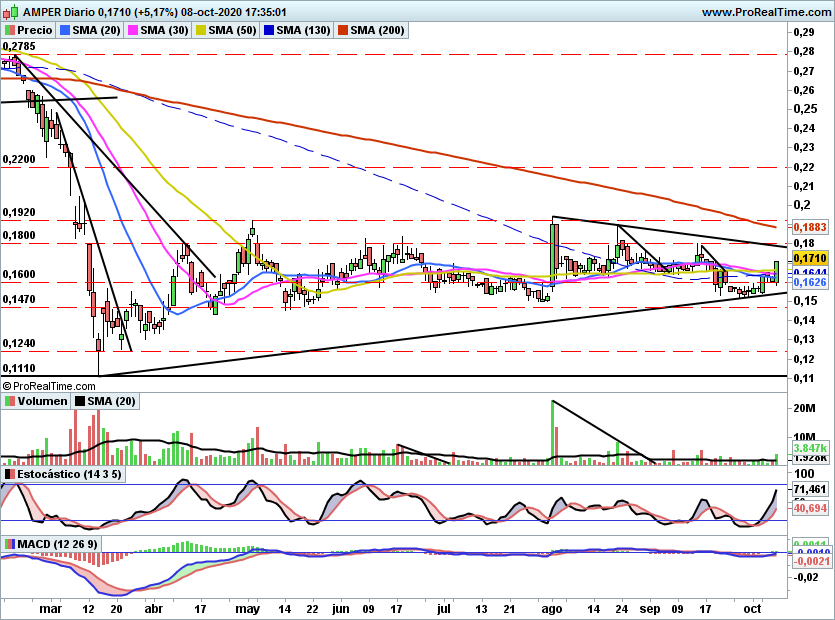Click the abr month label on the time axis
The width and height of the screenshot is (835, 620).
[153, 609]
